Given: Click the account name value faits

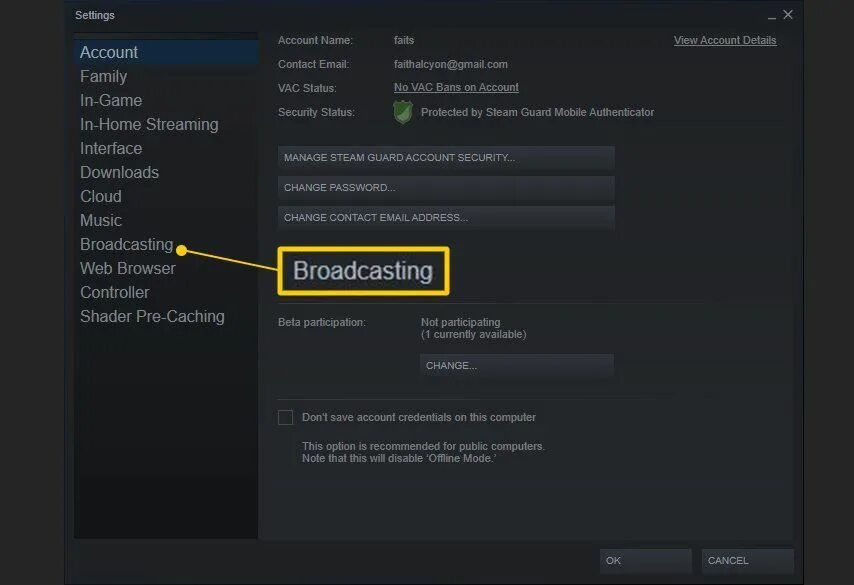Looking at the screenshot, I should [404, 40].
